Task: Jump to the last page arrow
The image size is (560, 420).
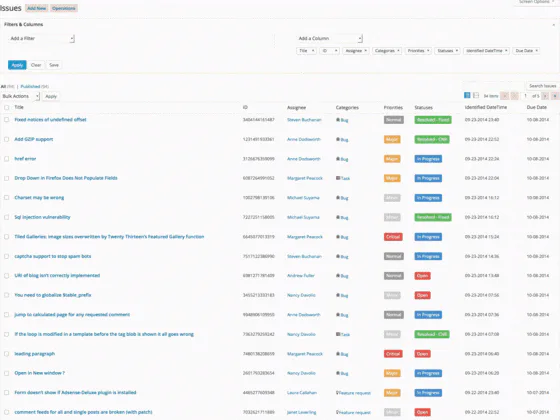Action: (x=555, y=96)
